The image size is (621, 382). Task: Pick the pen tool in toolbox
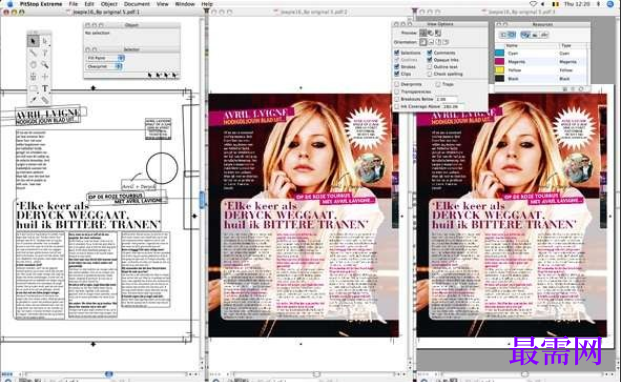tap(45, 53)
